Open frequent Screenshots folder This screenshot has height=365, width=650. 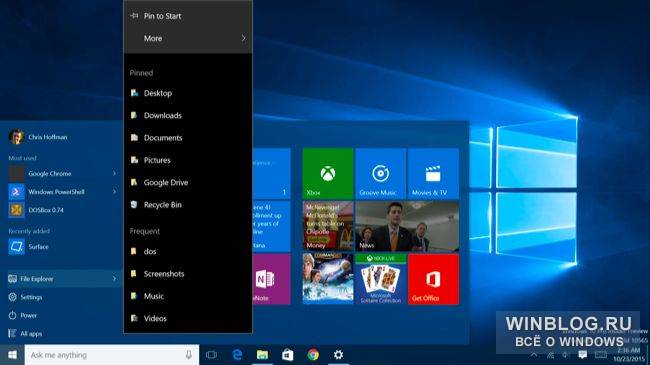[188, 274]
